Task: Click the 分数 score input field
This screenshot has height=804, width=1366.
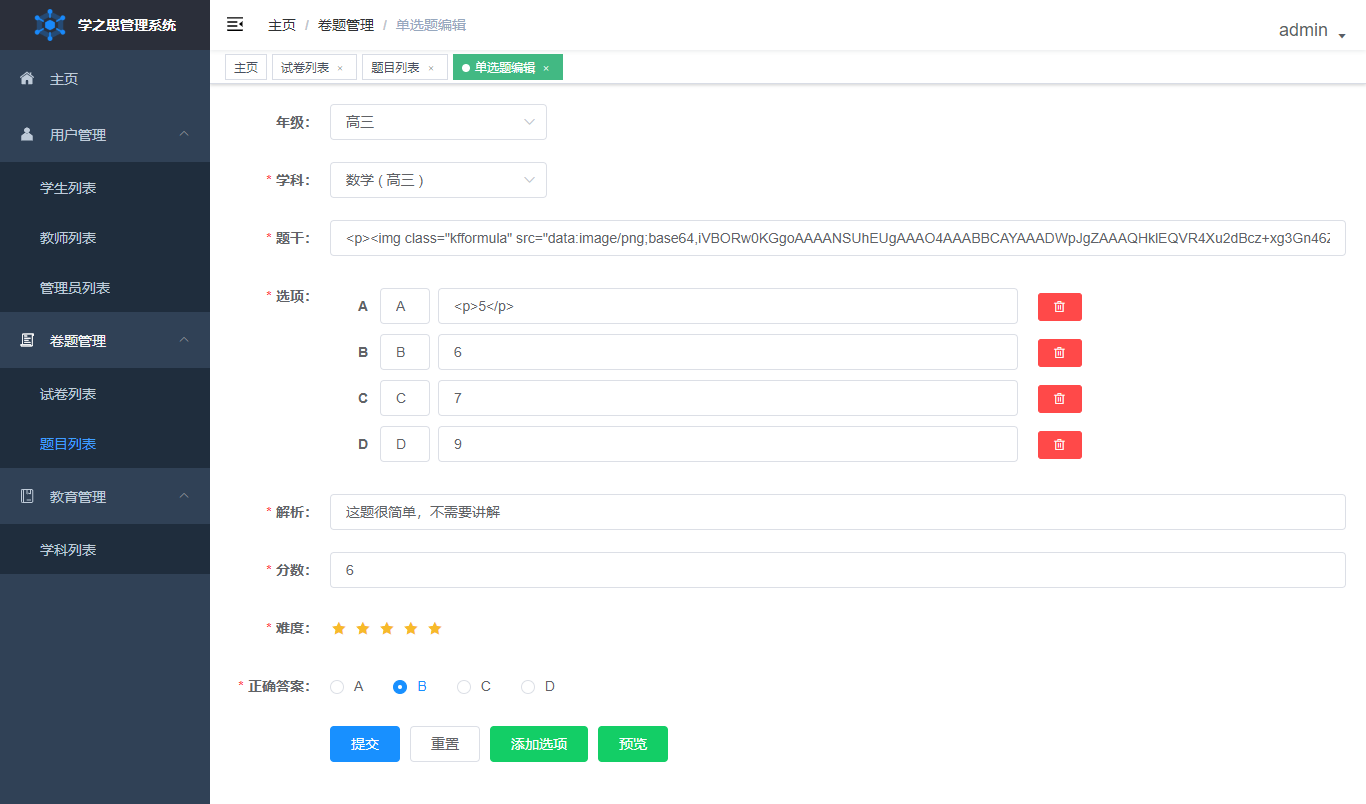Action: pyautogui.click(x=837, y=570)
